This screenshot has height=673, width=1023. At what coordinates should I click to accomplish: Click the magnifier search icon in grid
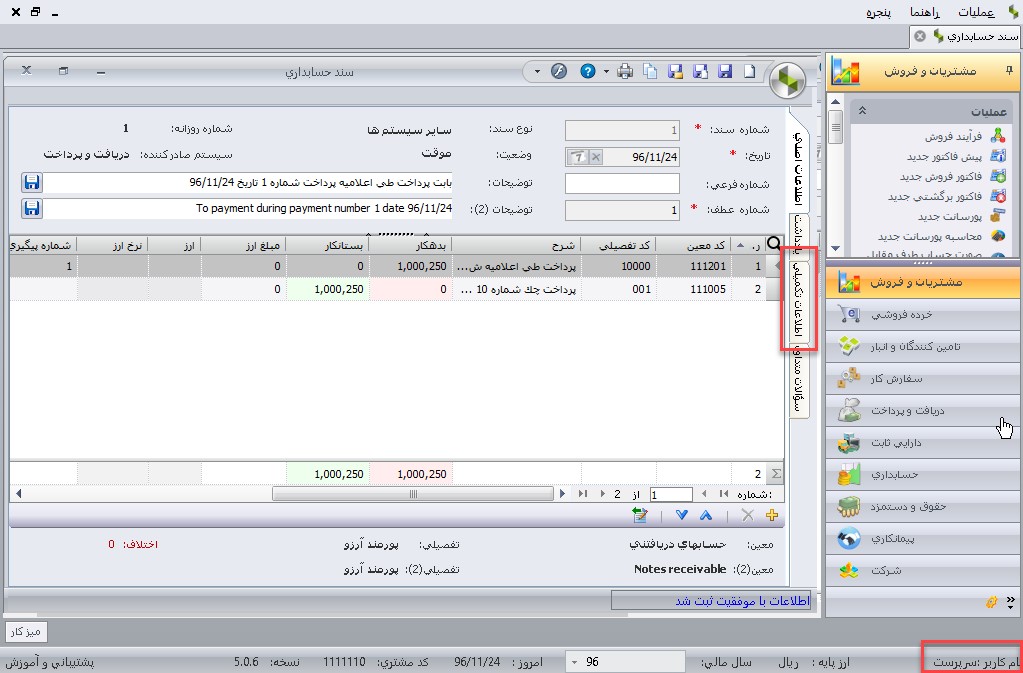click(774, 244)
